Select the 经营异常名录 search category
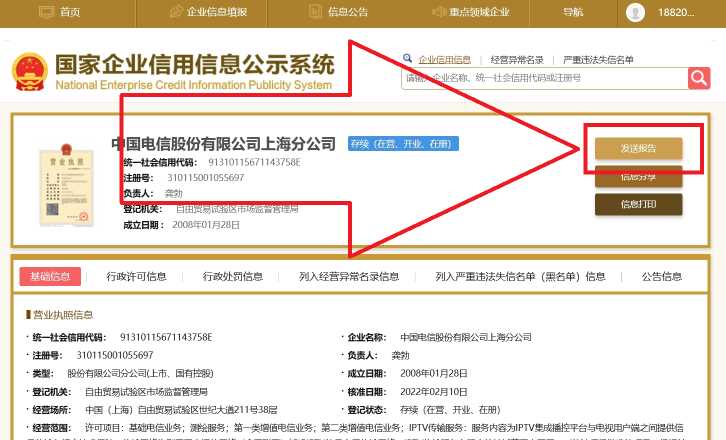The image size is (726, 440). (517, 60)
